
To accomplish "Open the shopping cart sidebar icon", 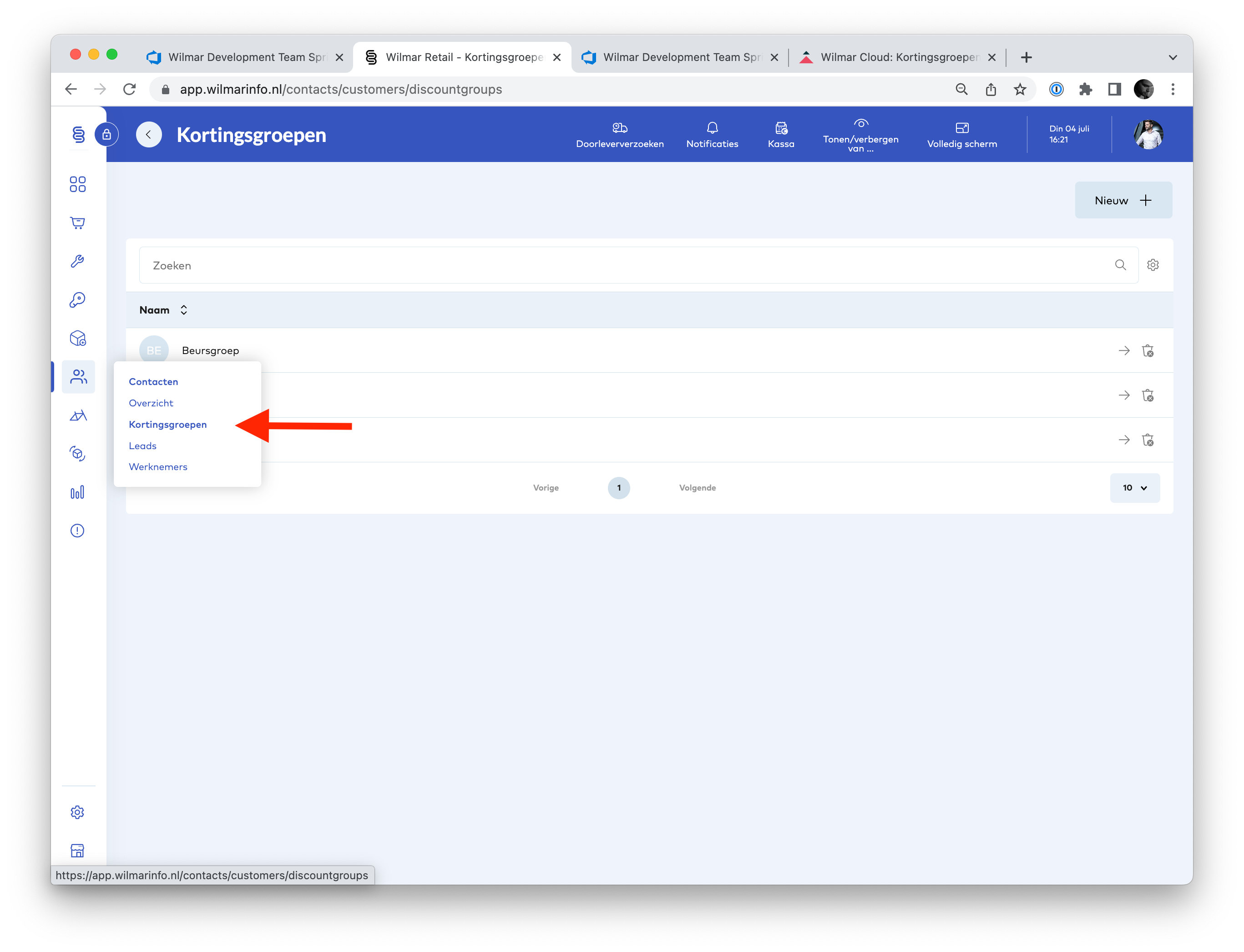I will coord(78,223).
